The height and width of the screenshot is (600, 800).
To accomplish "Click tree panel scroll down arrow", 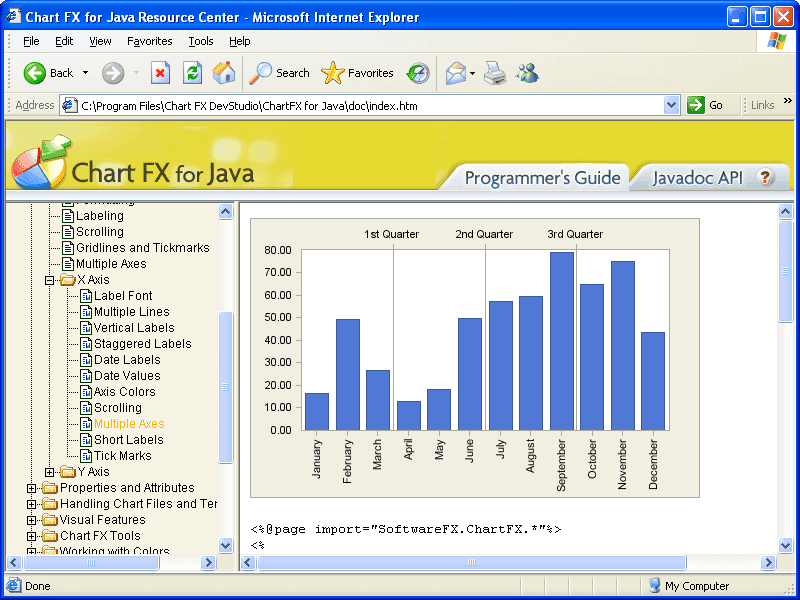I will coord(226,545).
